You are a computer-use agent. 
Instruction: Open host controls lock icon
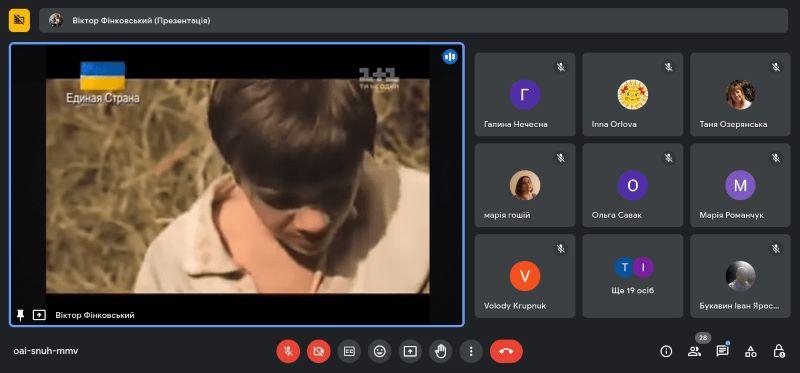click(x=779, y=351)
